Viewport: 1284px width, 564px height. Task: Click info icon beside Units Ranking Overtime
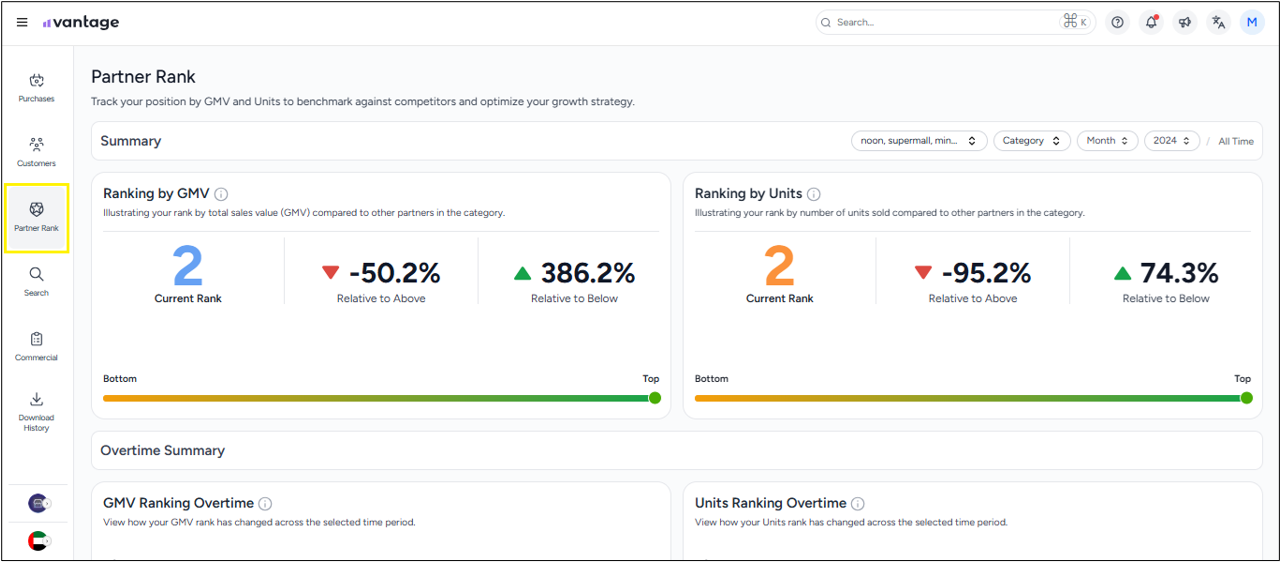tap(858, 504)
